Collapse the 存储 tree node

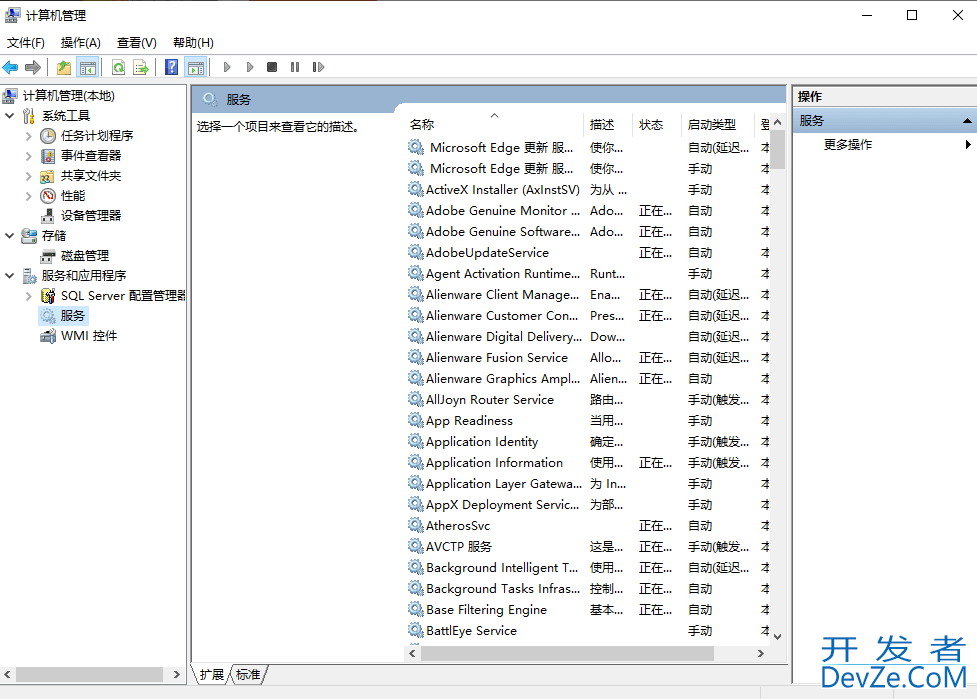point(9,235)
